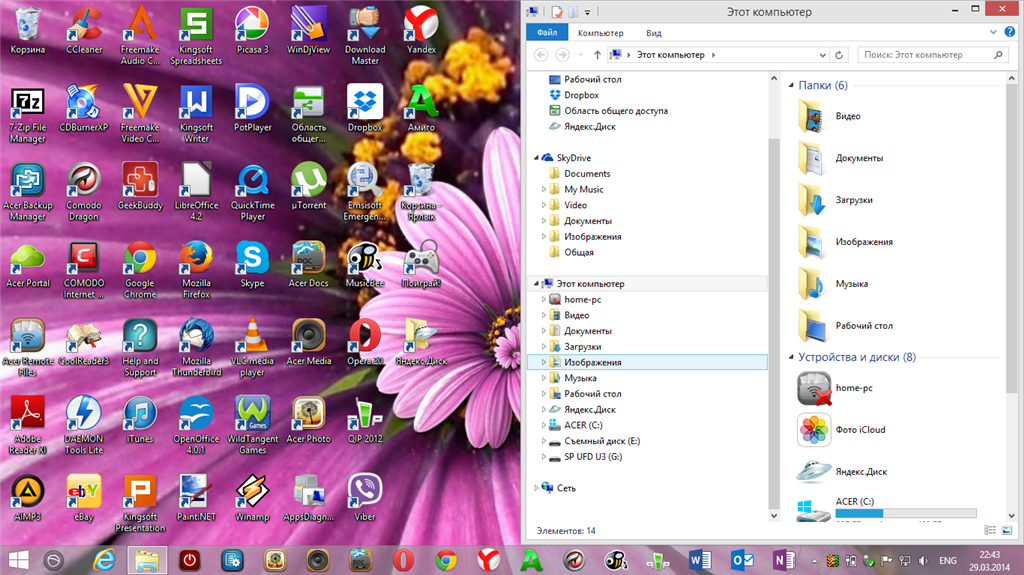Switch to details view layout button

click(990, 531)
